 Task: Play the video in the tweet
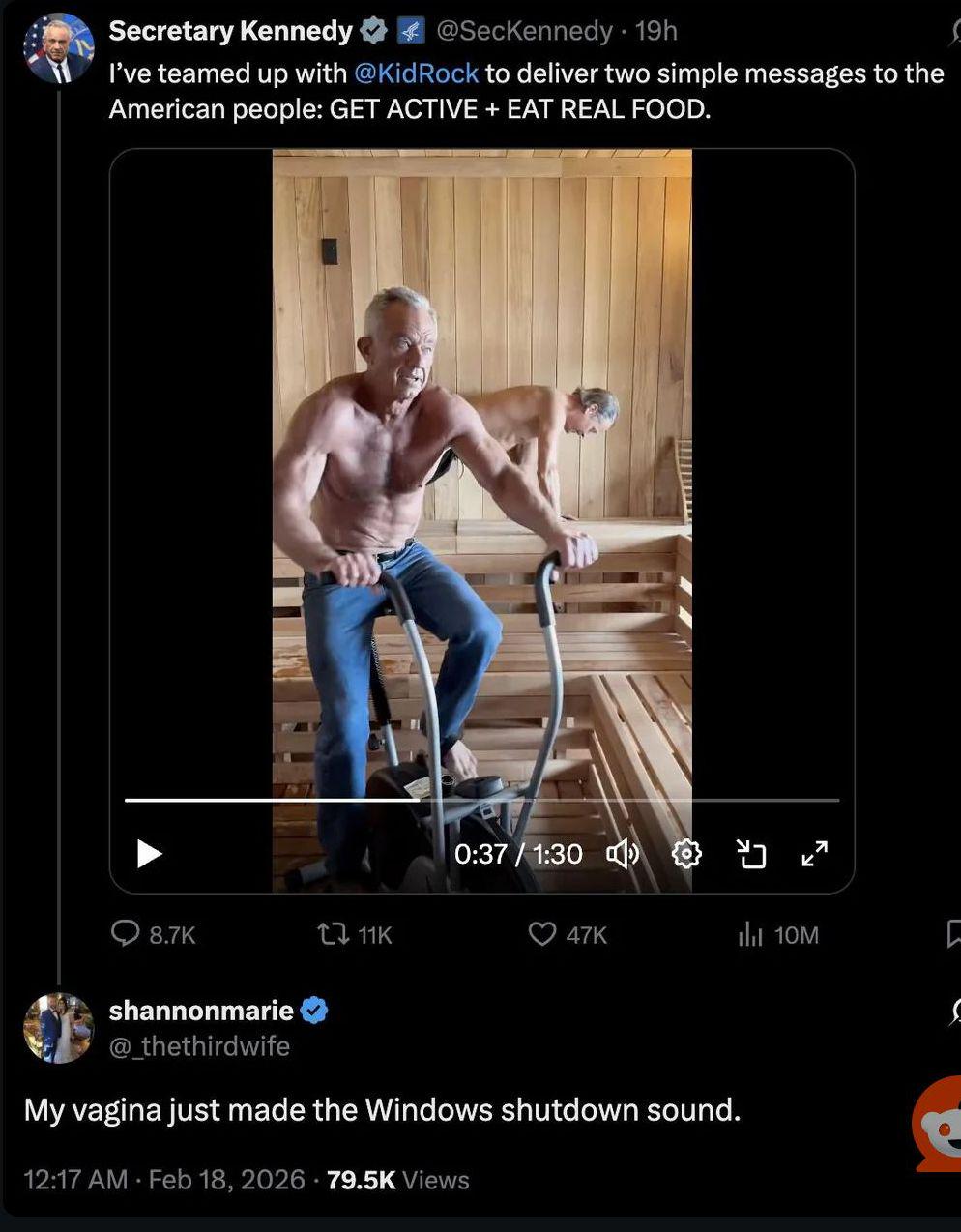tap(149, 854)
